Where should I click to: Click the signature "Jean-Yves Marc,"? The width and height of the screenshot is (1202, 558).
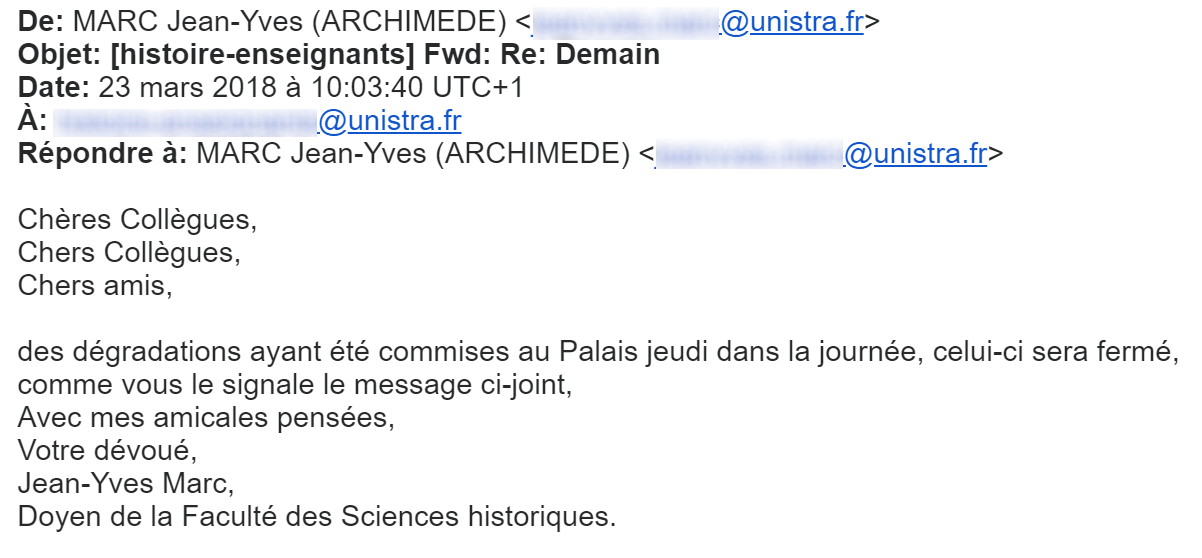click(125, 484)
